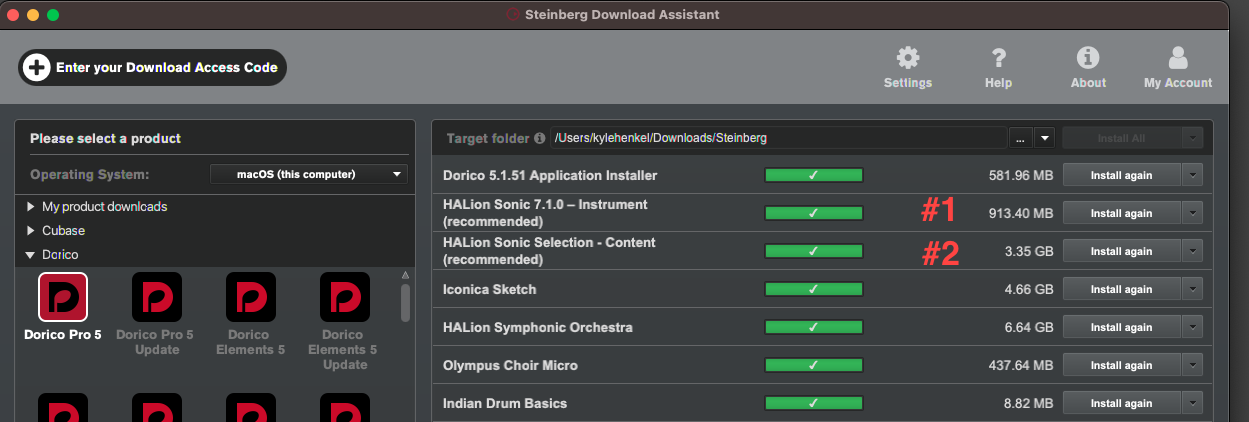
Task: Open dropdown arrow beside HALion Symphonic Orchestra's Install again
Action: coord(1192,327)
